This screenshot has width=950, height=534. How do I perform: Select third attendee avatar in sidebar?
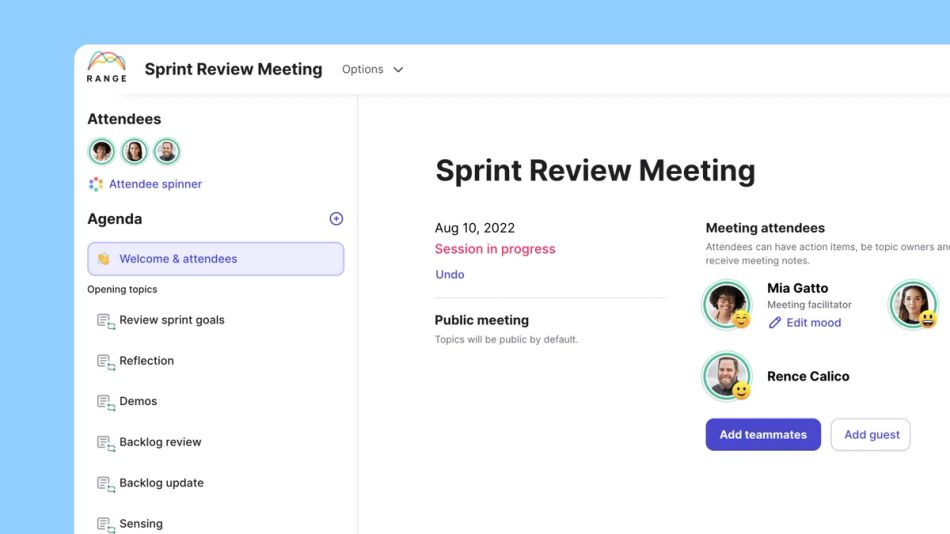[x=167, y=151]
